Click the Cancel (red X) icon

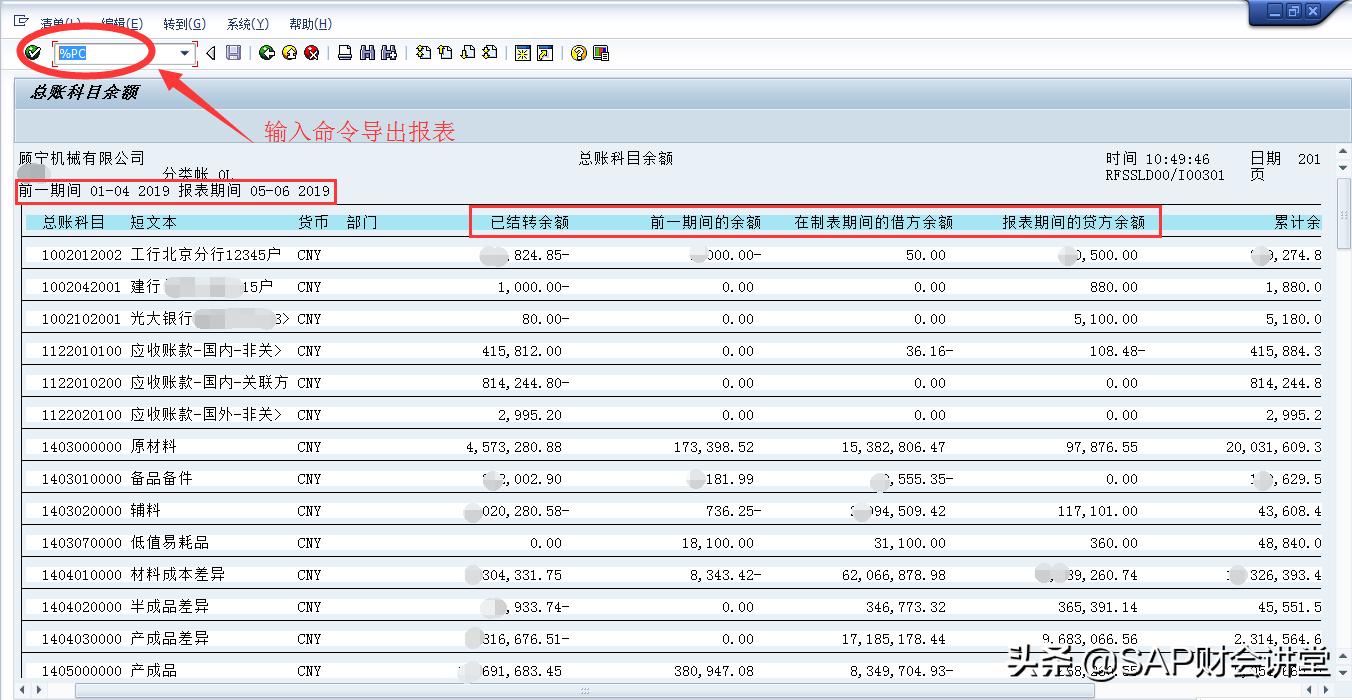(x=309, y=53)
